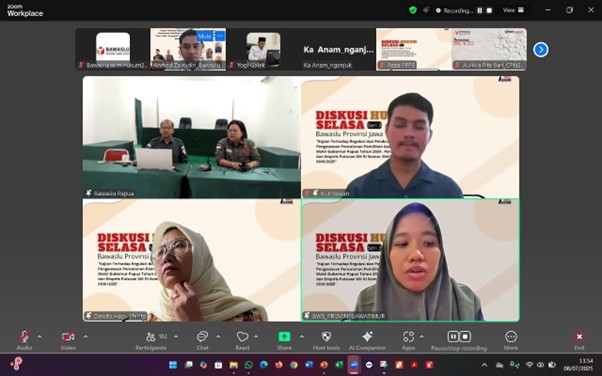Select Ka Anam_nganjuk participant tile
This screenshot has height=376, width=602.
click(x=338, y=49)
